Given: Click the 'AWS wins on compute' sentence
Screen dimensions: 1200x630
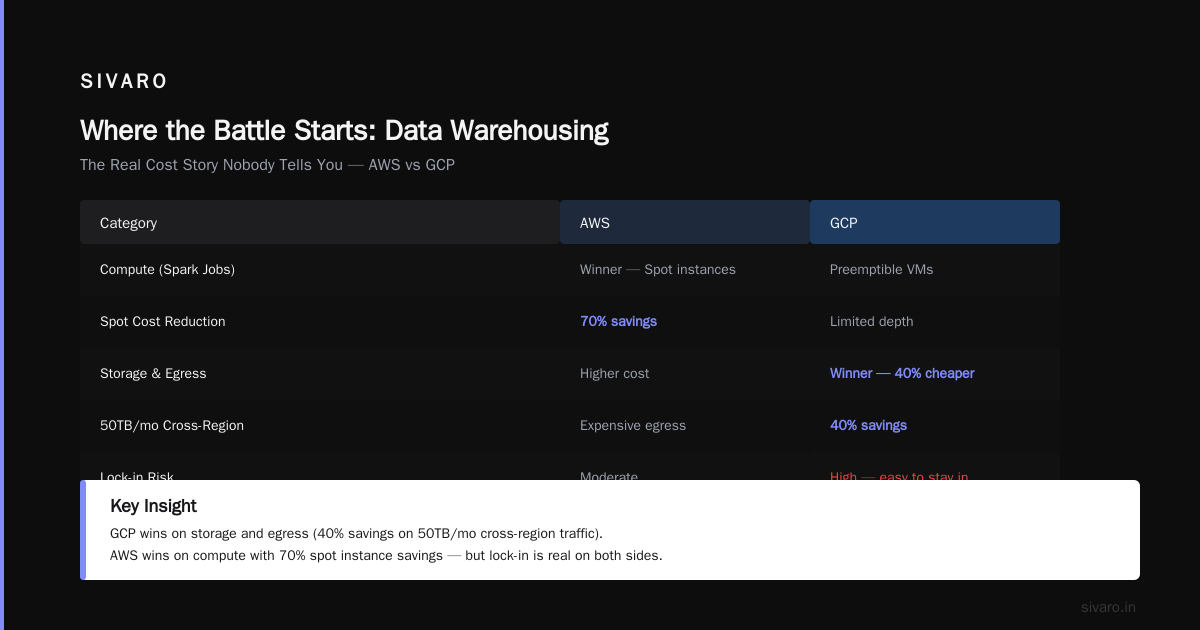Looking at the screenshot, I should click(386, 556).
